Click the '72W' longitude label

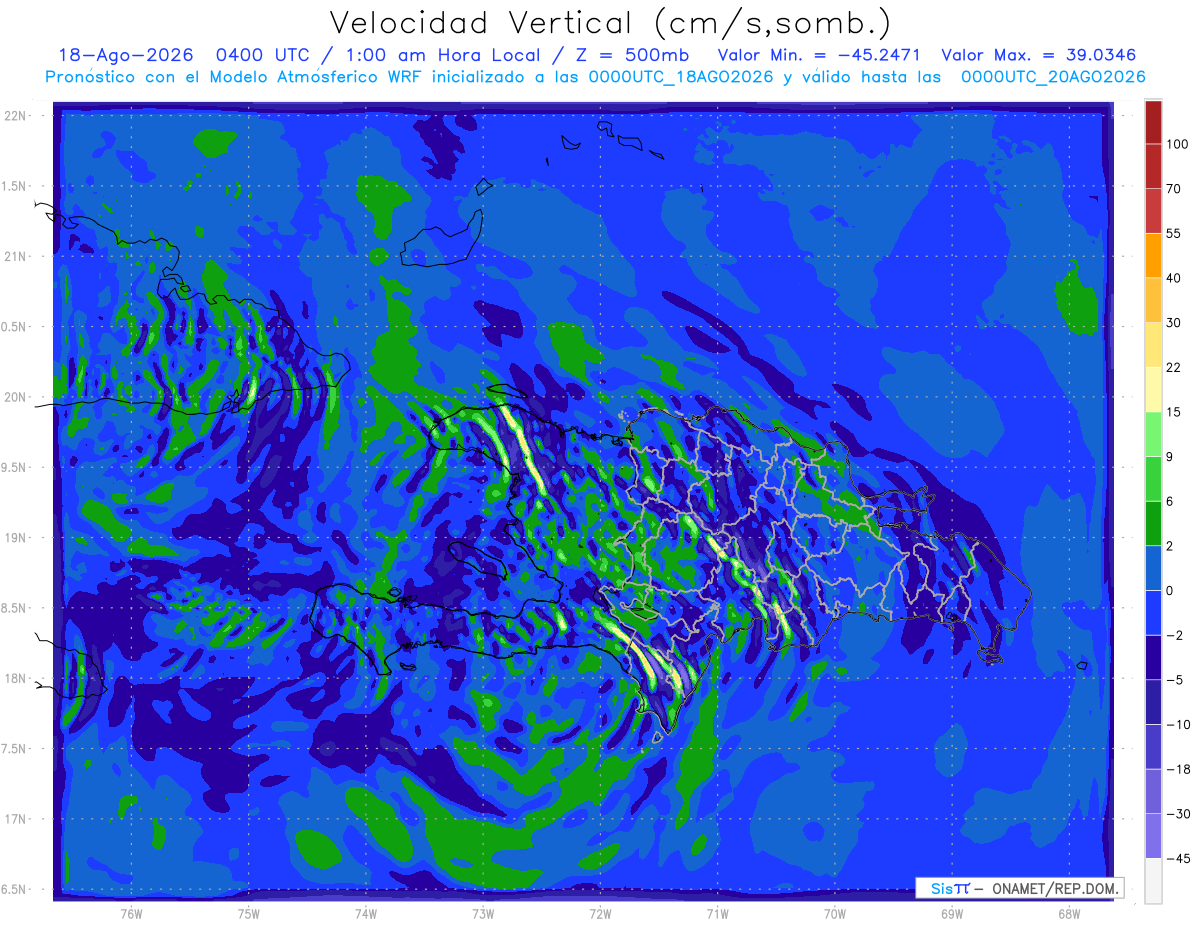600,913
